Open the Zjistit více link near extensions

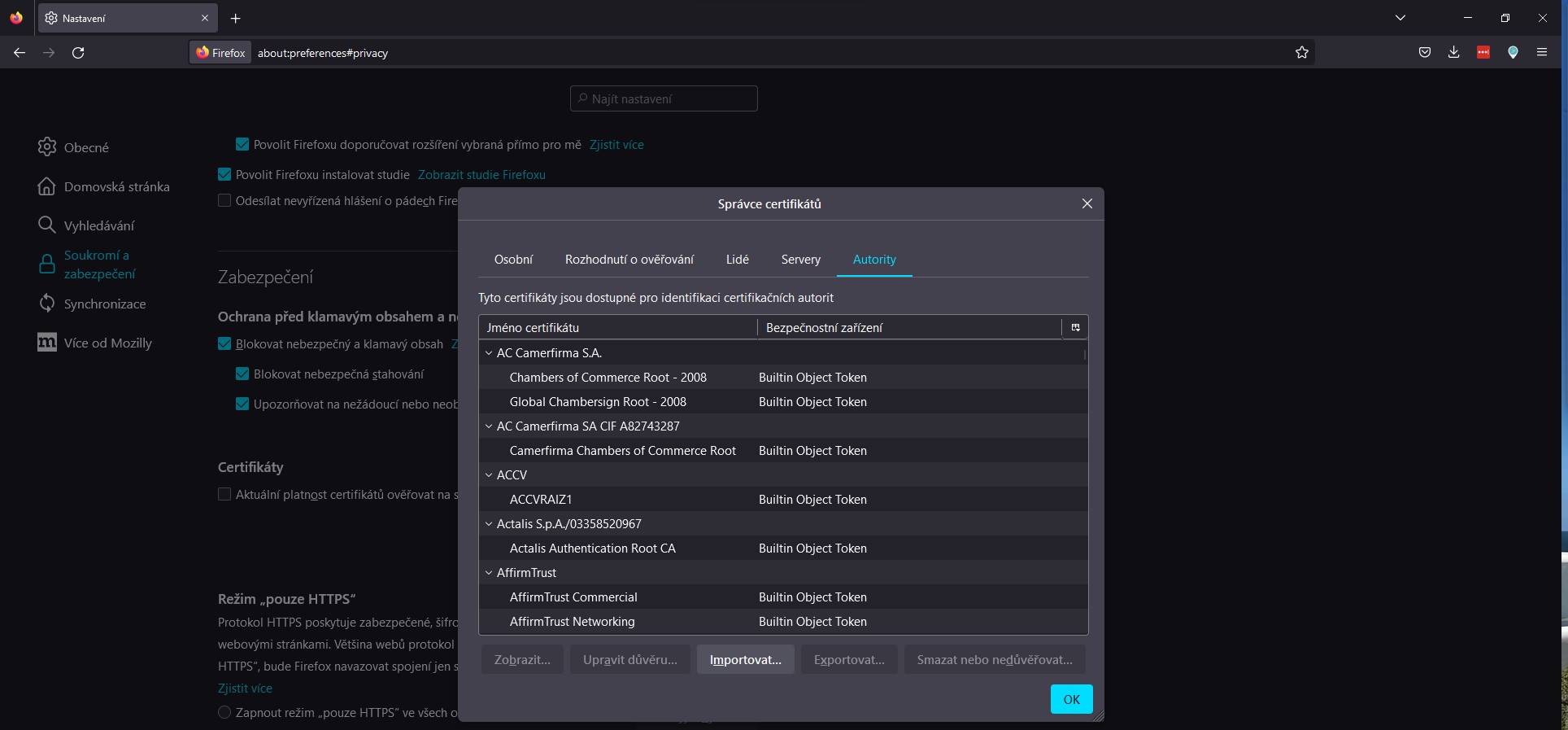pyautogui.click(x=616, y=145)
